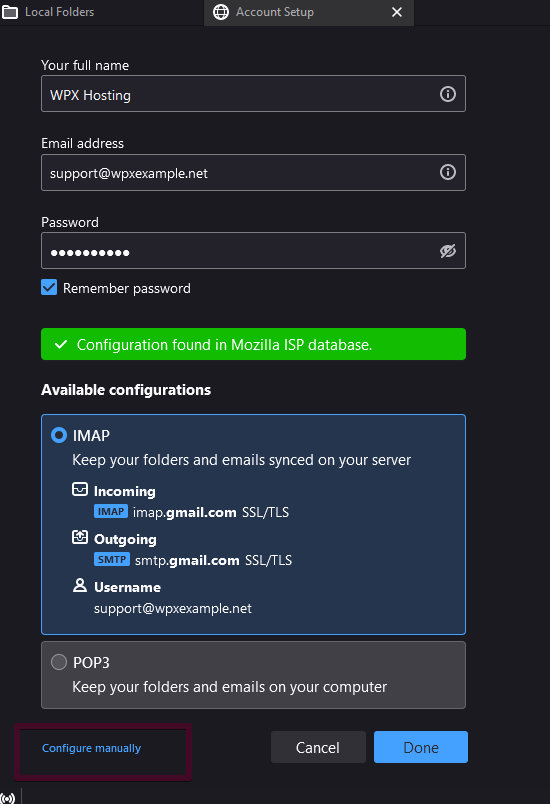The image size is (550, 804).
Task: Click the Username person icon
Action: [80, 585]
